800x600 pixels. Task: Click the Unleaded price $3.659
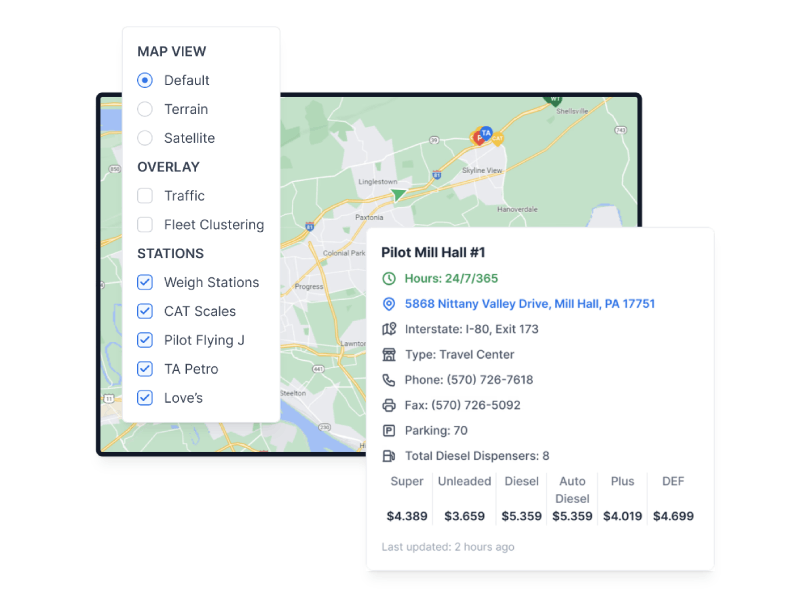coord(464,516)
